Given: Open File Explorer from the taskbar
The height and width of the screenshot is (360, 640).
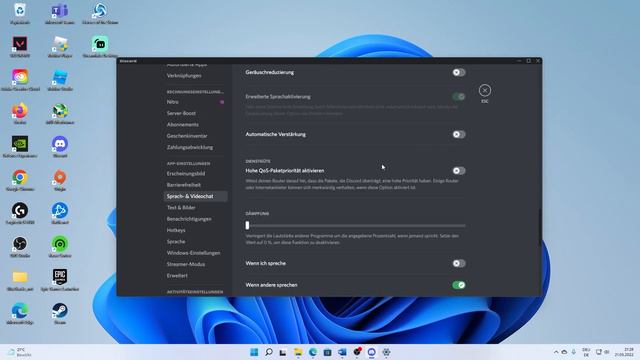Looking at the screenshot, I should (298, 352).
